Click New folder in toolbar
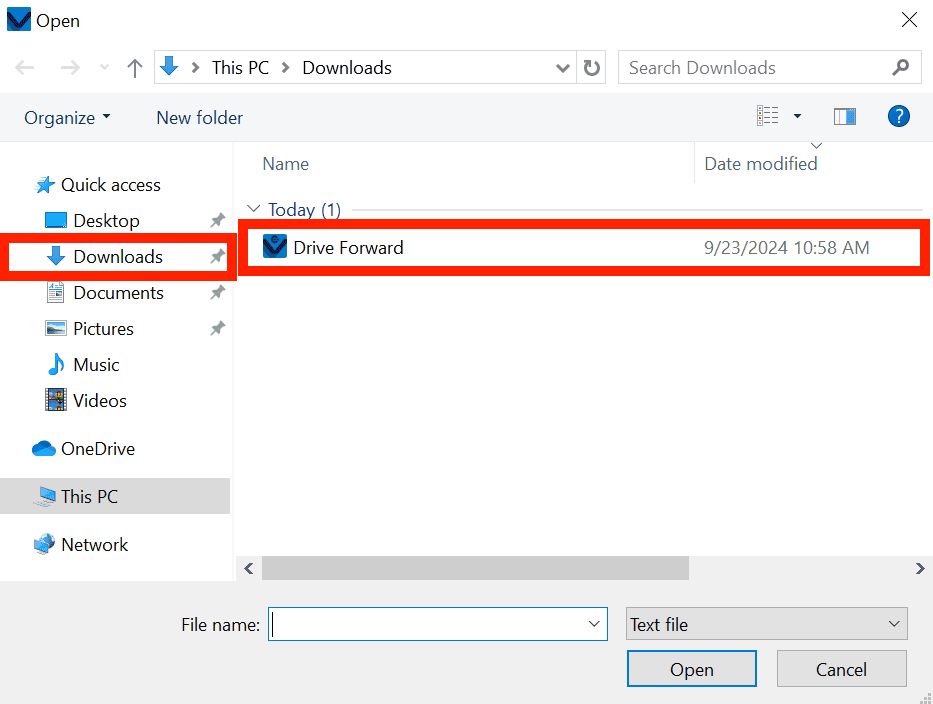The image size is (933, 704). 199,118
